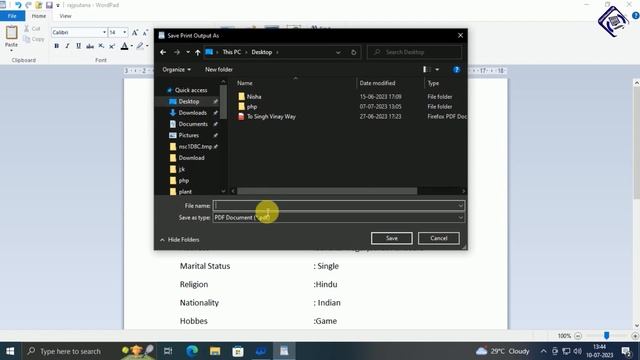Click the Search Desktop box
Screen dimensions: 640x360
[x=414, y=52]
